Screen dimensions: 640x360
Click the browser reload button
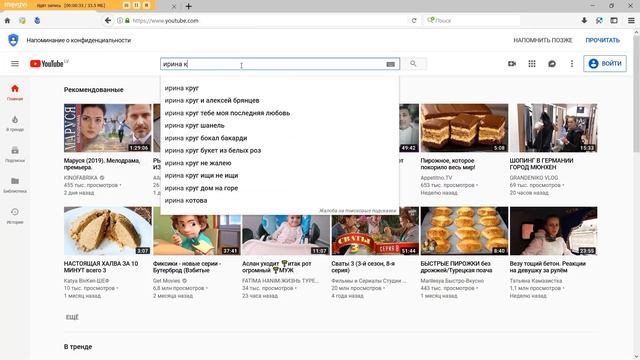414,20
